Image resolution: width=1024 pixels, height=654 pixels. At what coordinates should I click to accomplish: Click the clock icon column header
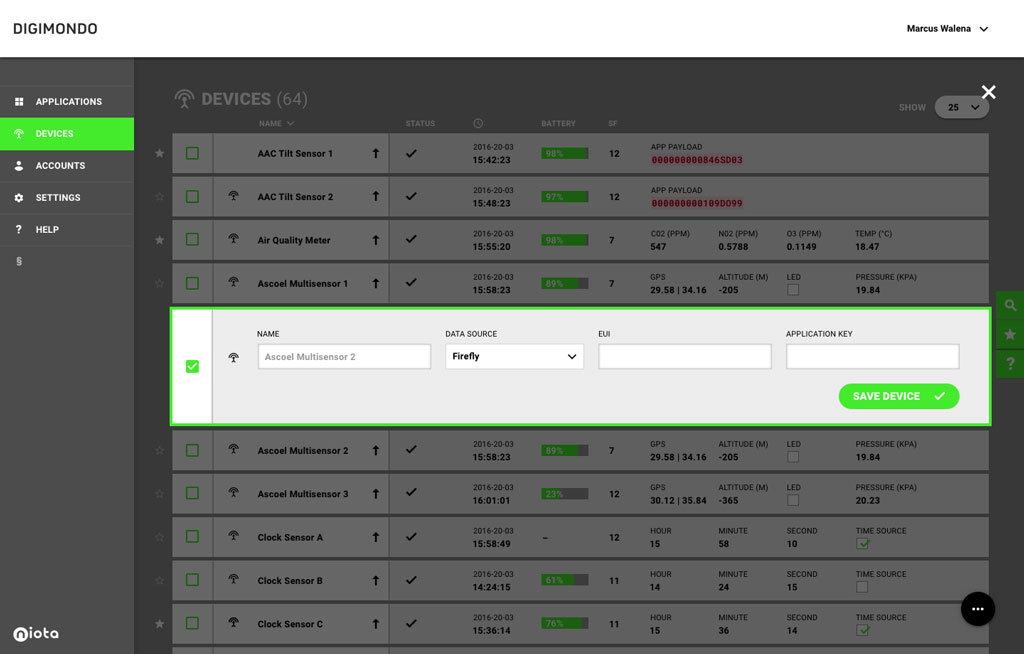(x=478, y=123)
